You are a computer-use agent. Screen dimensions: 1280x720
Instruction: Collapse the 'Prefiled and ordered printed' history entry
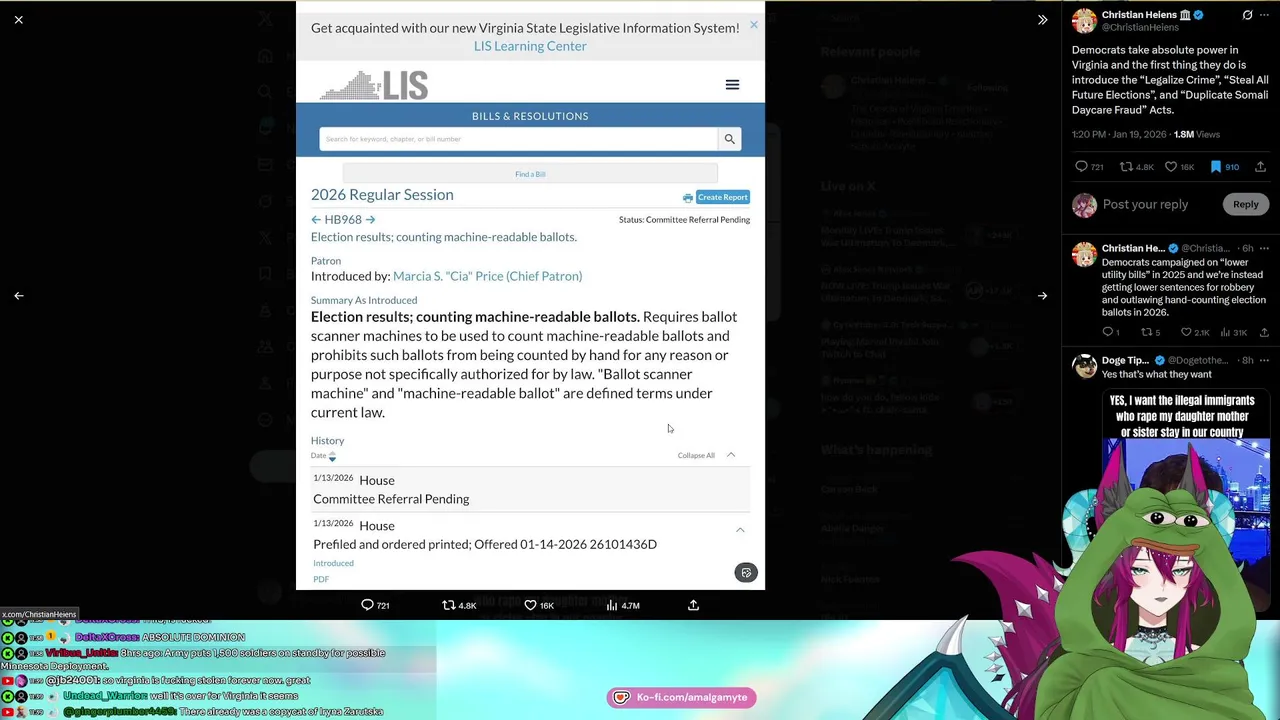[740, 530]
